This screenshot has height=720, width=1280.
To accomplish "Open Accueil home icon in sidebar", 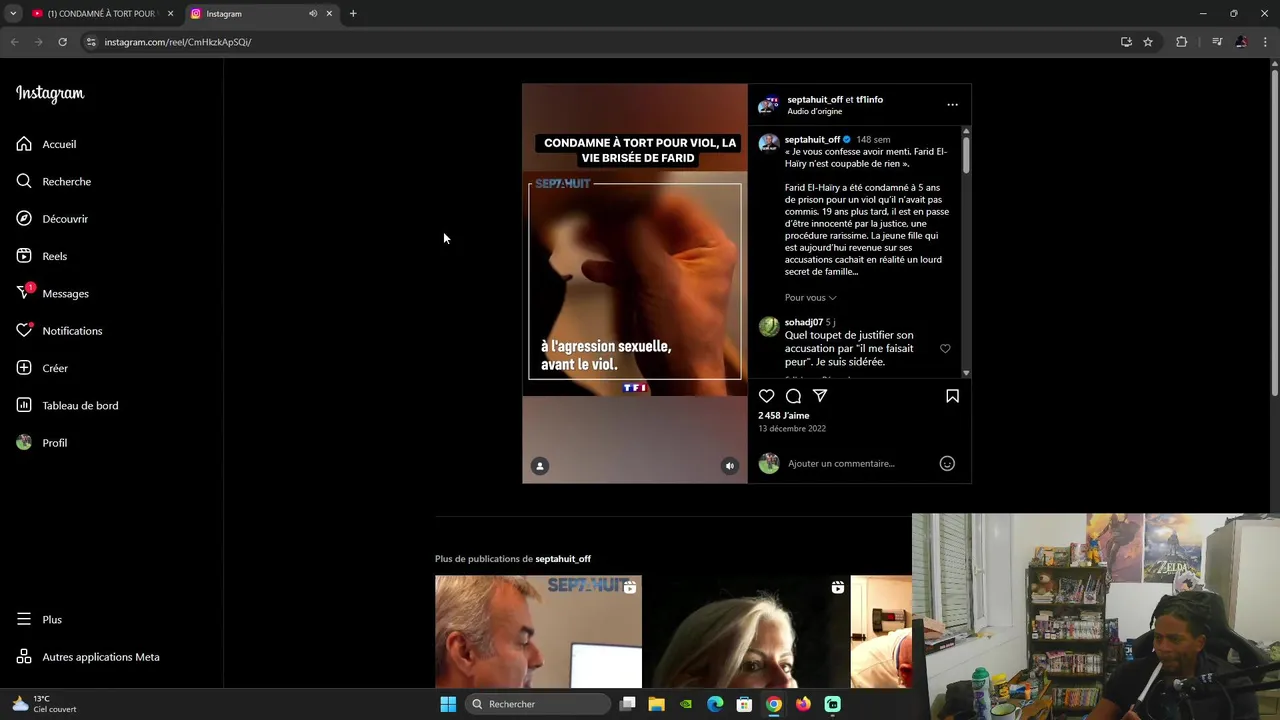I will pyautogui.click(x=24, y=144).
